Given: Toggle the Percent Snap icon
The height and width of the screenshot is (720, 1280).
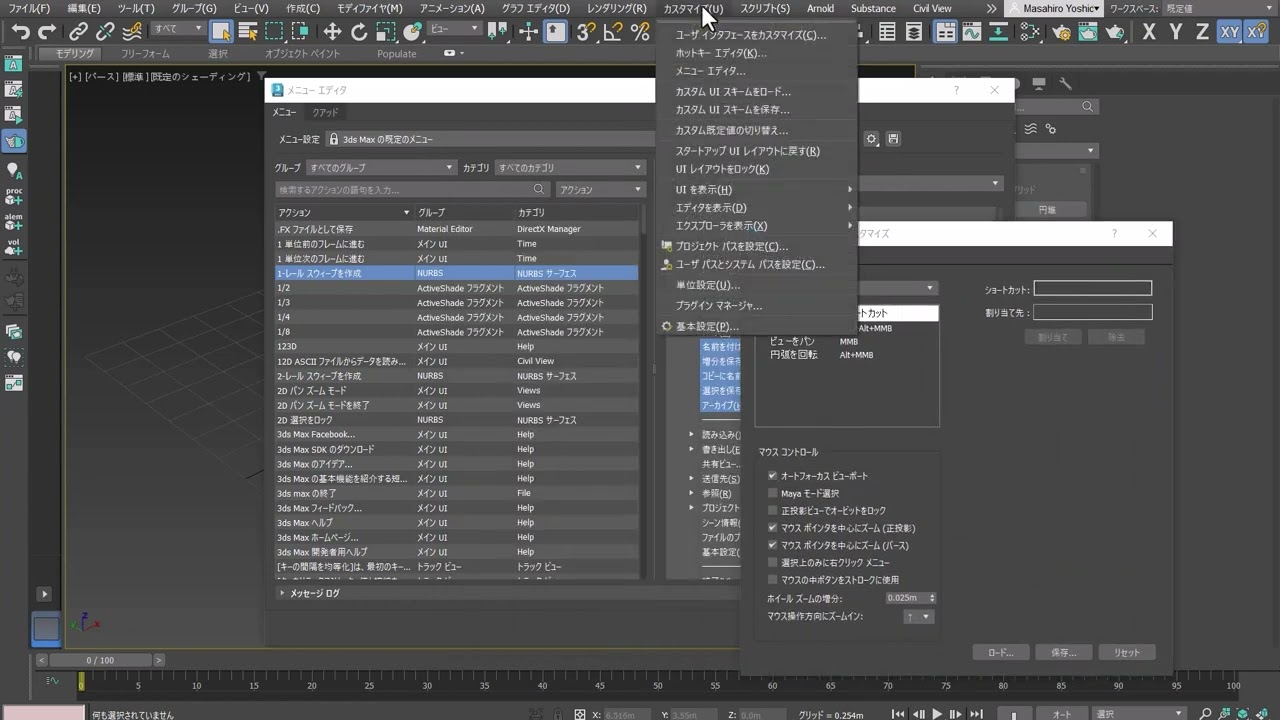Looking at the screenshot, I should point(640,32).
